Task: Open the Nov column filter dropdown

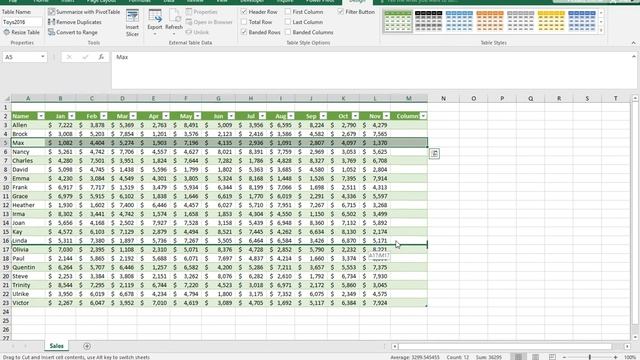Action: pos(387,116)
